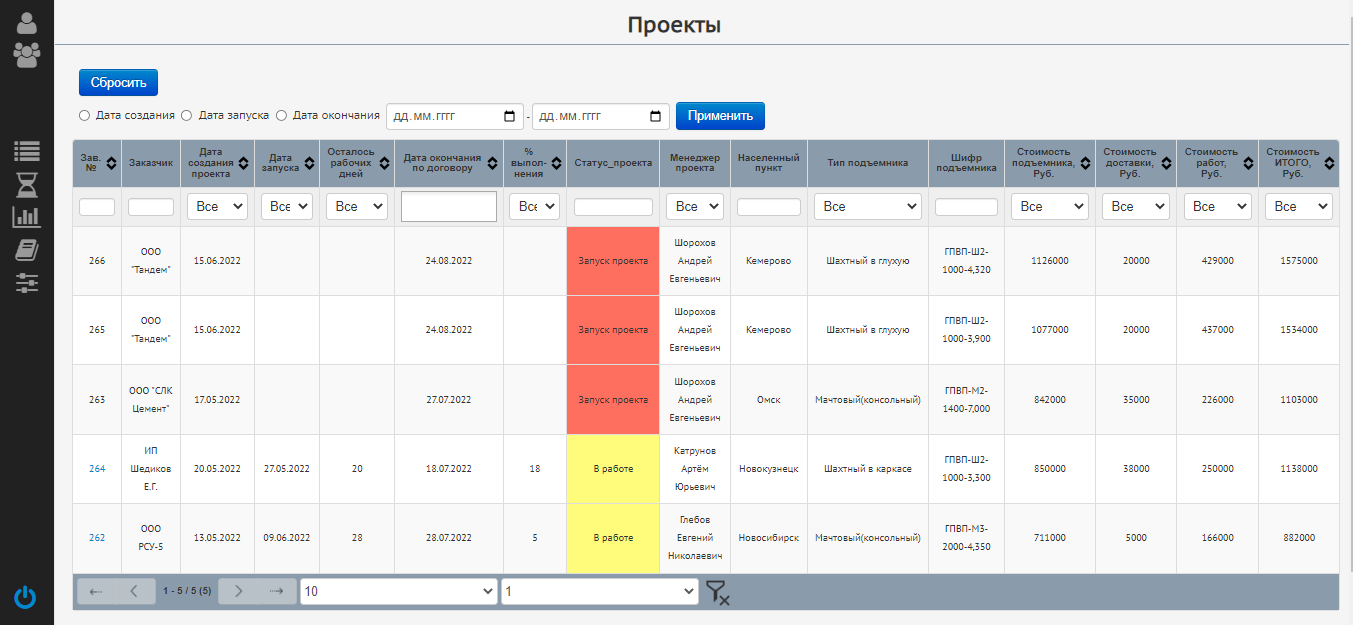Open % выполнения filter dropdown
This screenshot has height=625, width=1353.
(534, 207)
